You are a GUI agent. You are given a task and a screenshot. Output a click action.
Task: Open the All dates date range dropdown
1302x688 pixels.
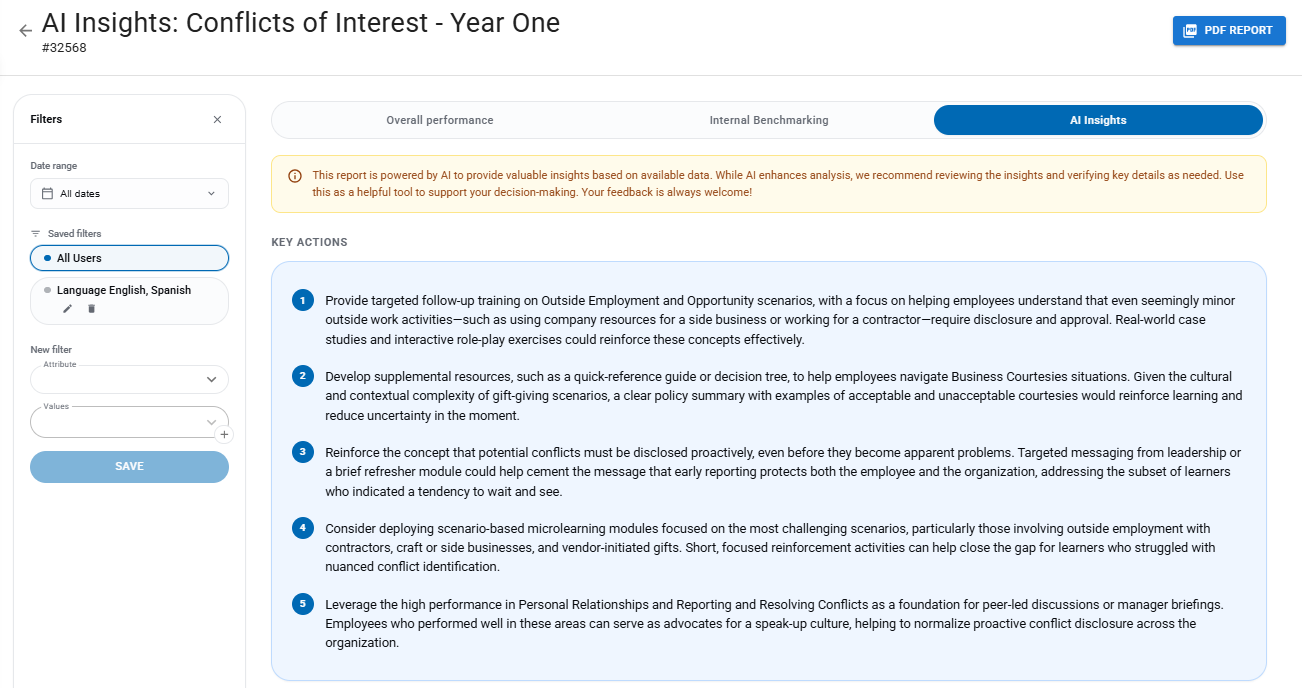tap(129, 194)
